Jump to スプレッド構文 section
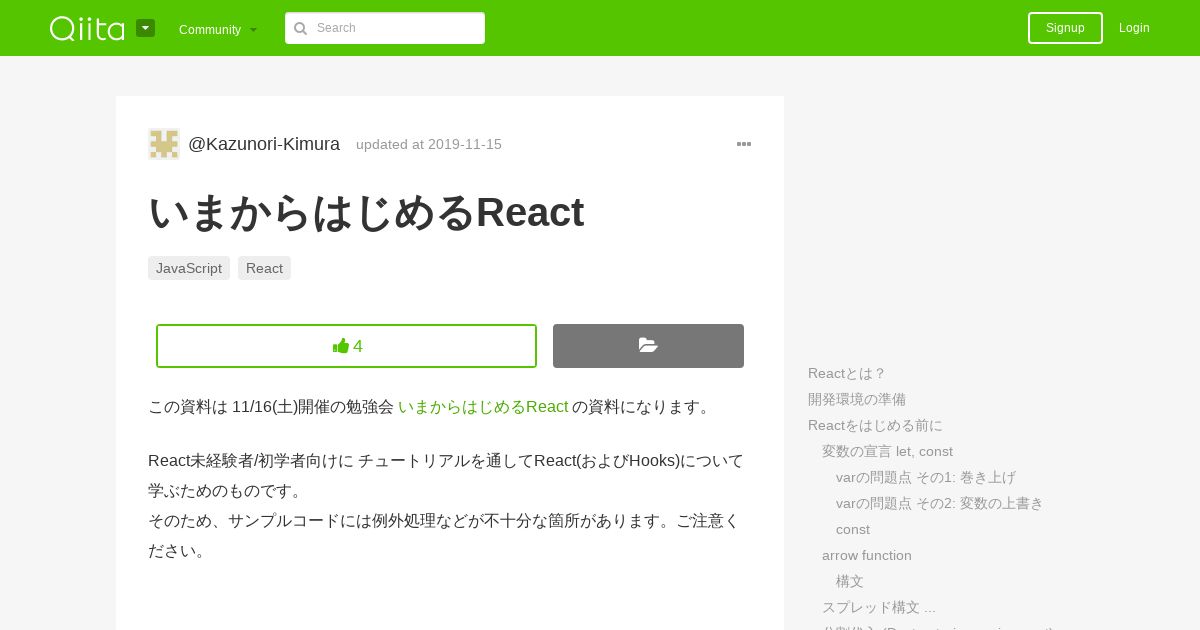The width and height of the screenshot is (1200, 630). click(879, 607)
